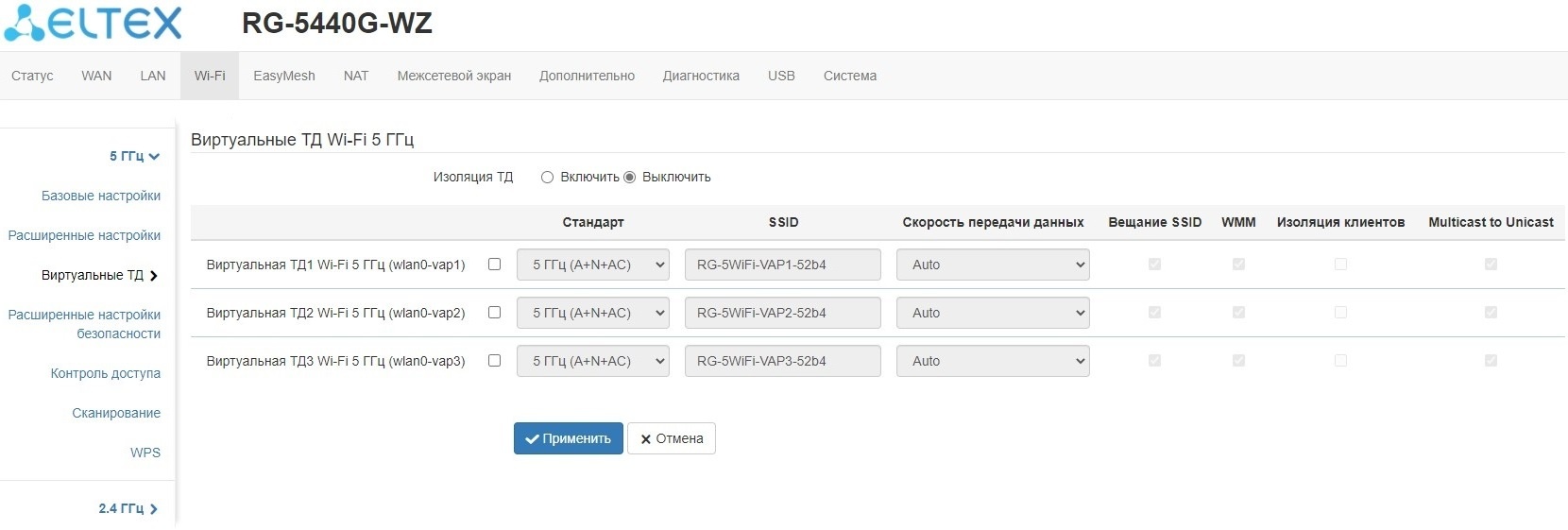Collapse the 5 ГГц section chevron
The image size is (1568, 530).
point(154,157)
